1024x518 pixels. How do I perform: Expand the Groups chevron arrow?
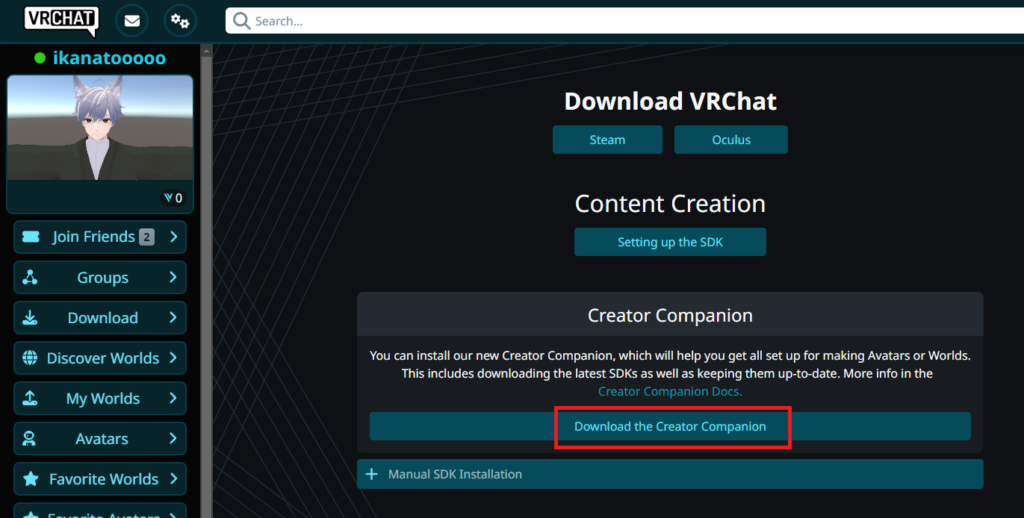(x=173, y=277)
